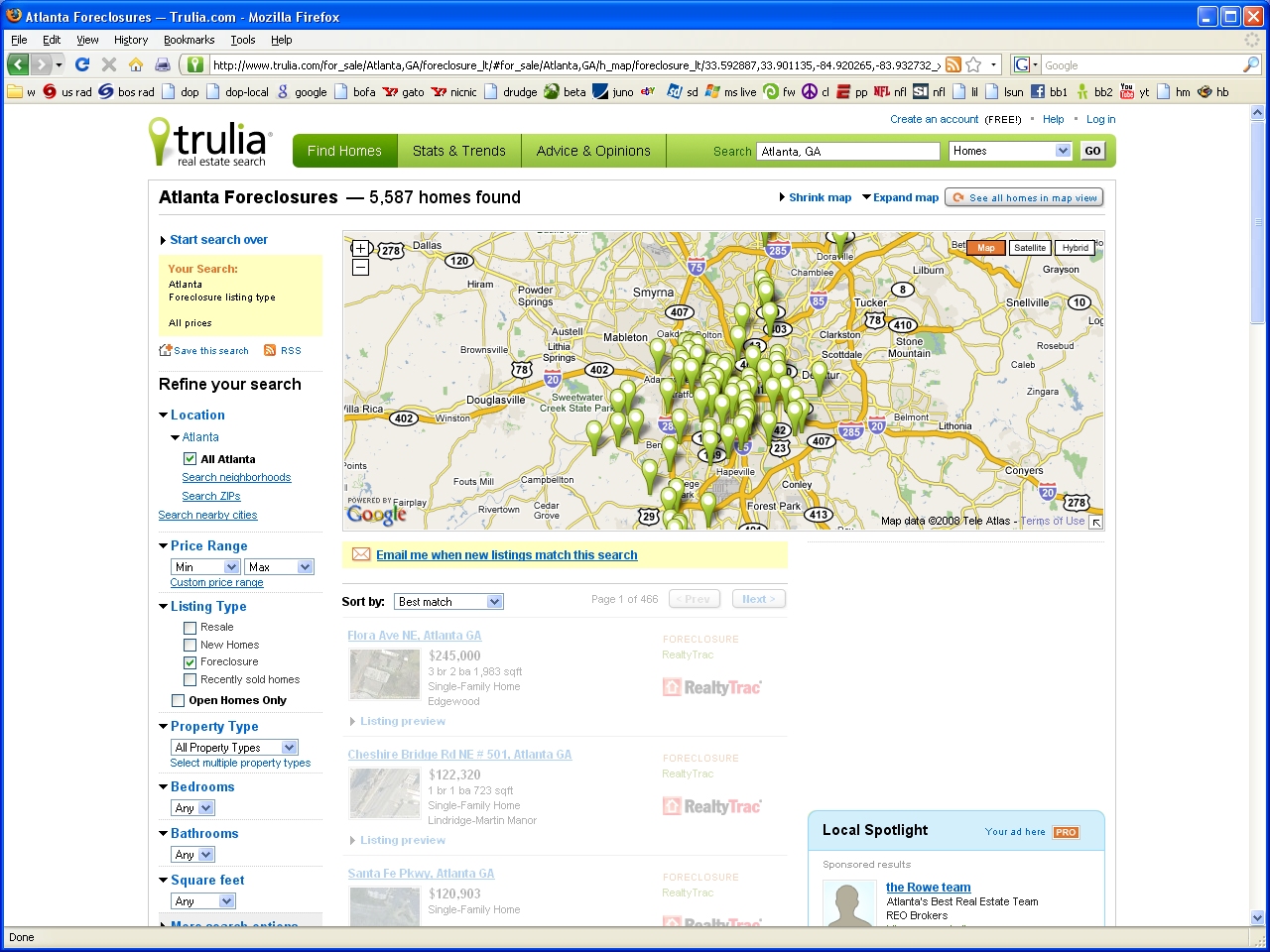The image size is (1270, 952).
Task: Open the Sort by Best match dropdown
Action: coord(449,602)
